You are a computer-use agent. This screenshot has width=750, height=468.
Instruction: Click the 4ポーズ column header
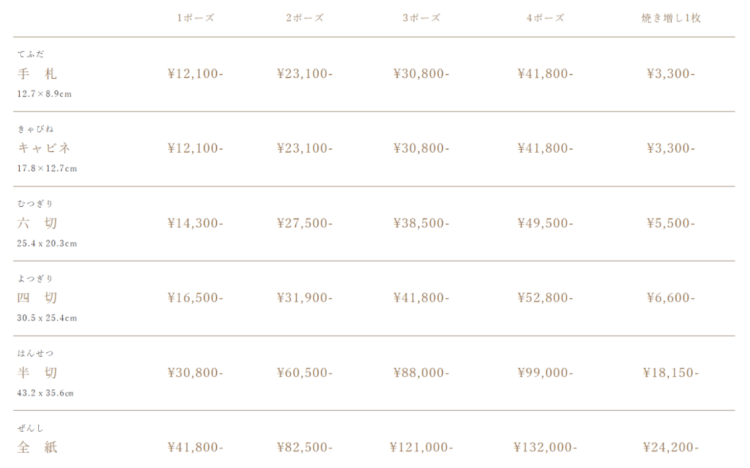(x=545, y=18)
